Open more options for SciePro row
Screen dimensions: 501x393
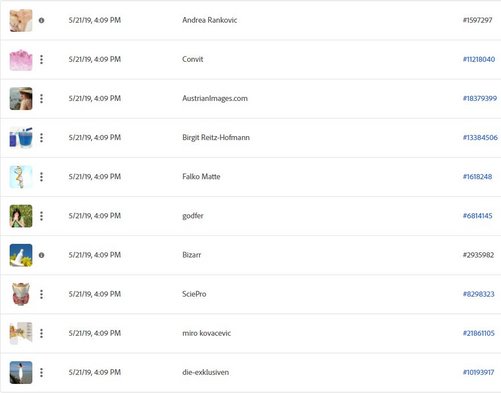41,294
